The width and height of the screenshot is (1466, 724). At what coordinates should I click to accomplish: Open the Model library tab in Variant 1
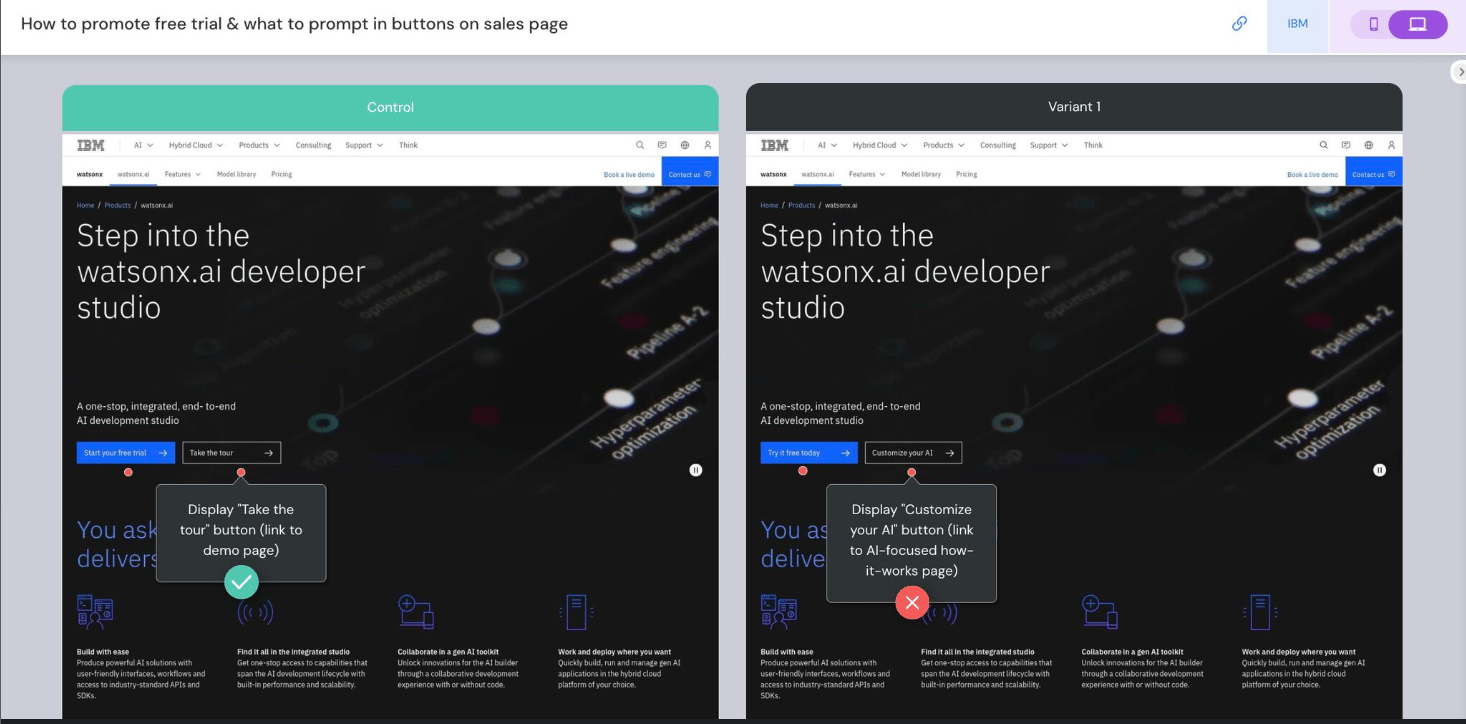(x=920, y=174)
